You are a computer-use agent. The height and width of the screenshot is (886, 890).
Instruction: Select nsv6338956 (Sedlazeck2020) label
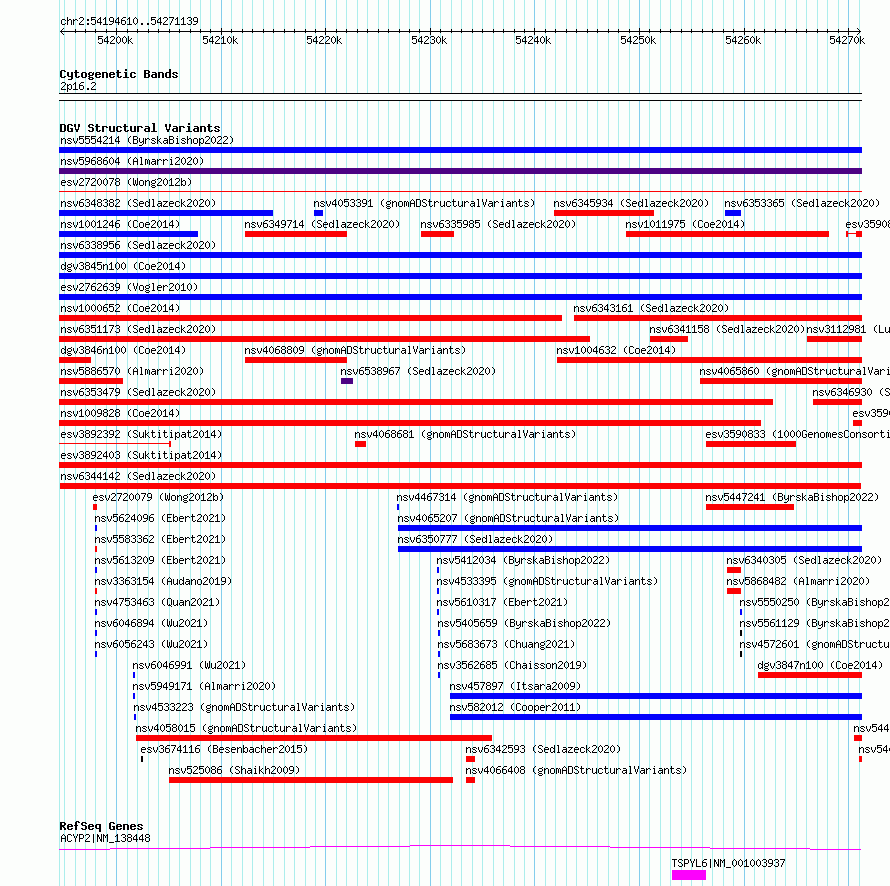[138, 245]
